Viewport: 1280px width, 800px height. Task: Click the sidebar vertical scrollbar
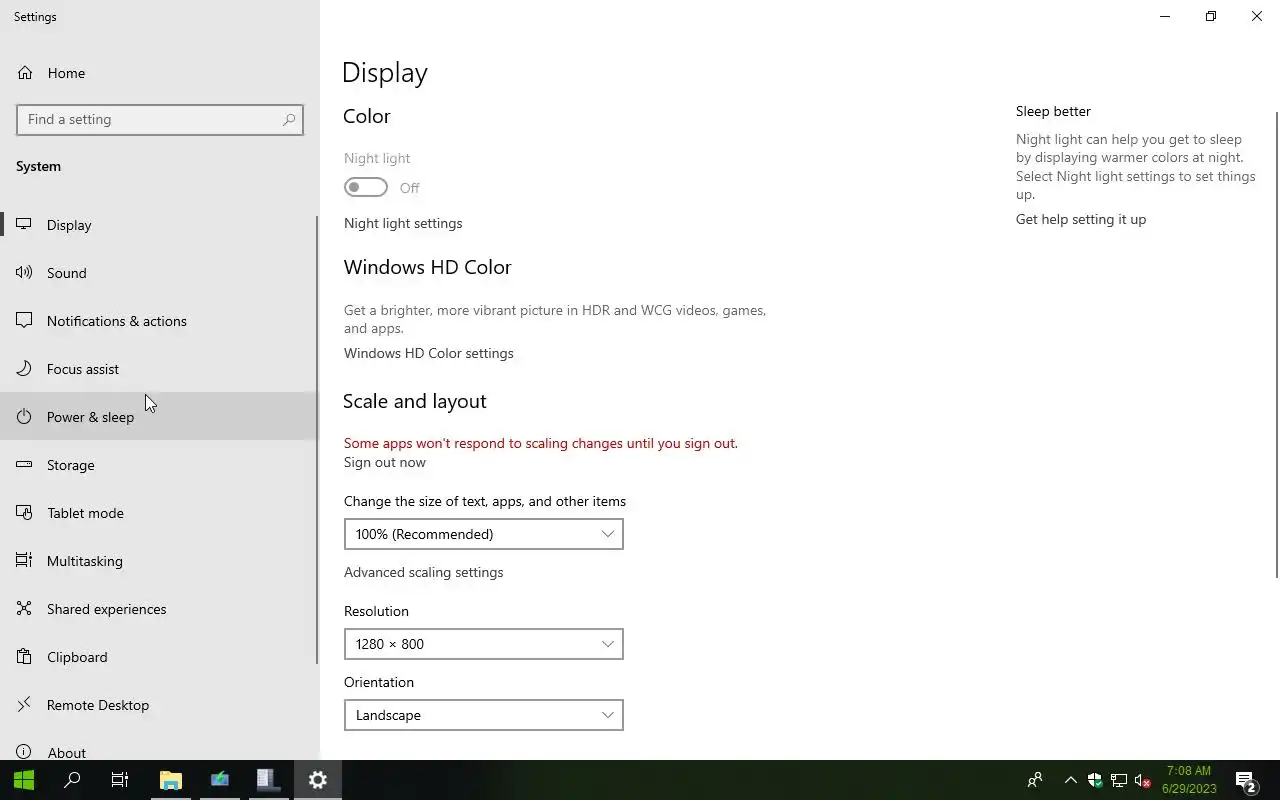click(317, 440)
